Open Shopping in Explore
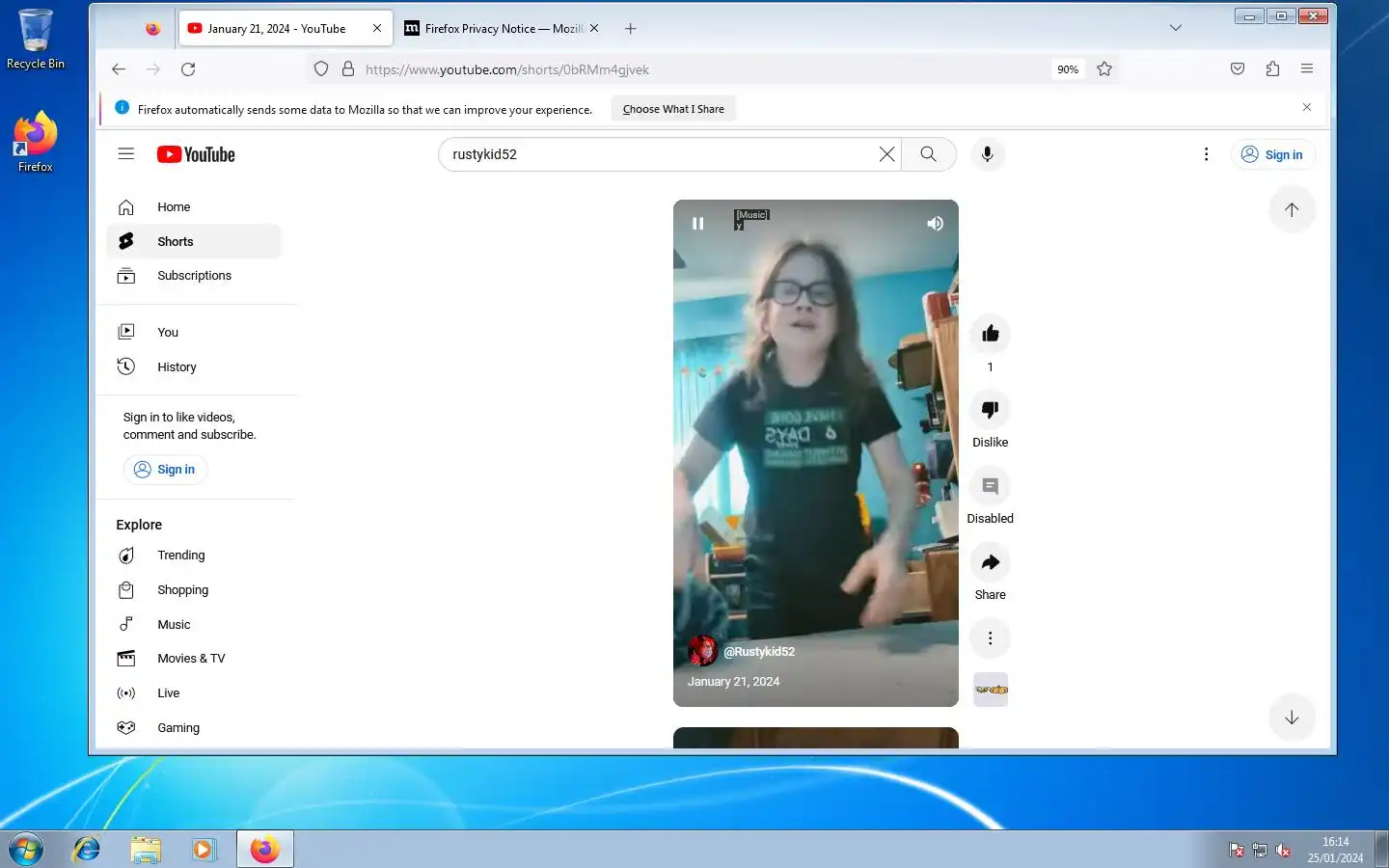Screen dimensions: 1389x868 coord(194,590)
